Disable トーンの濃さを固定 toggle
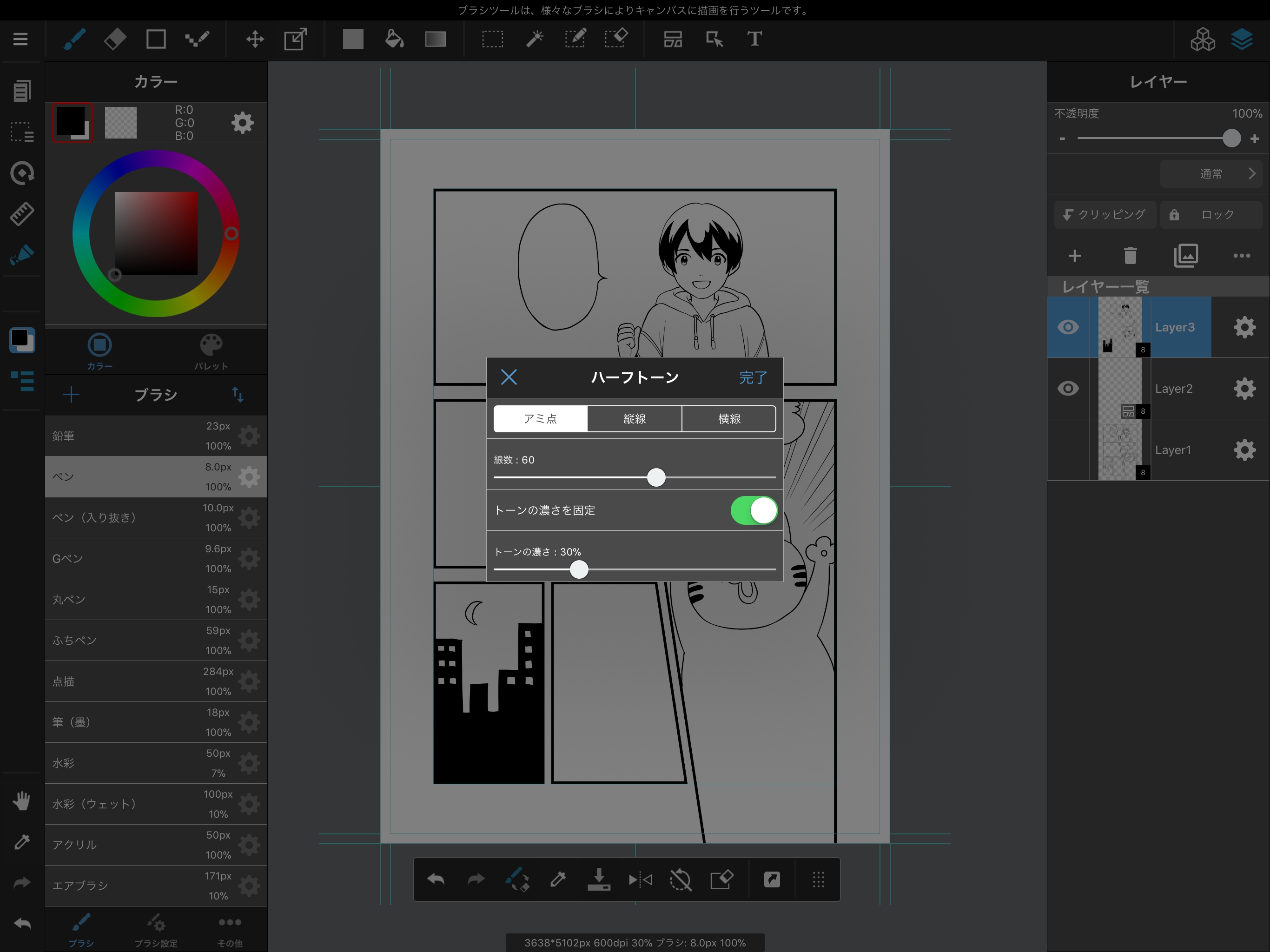Screen dimensions: 1270x952 pos(754,510)
